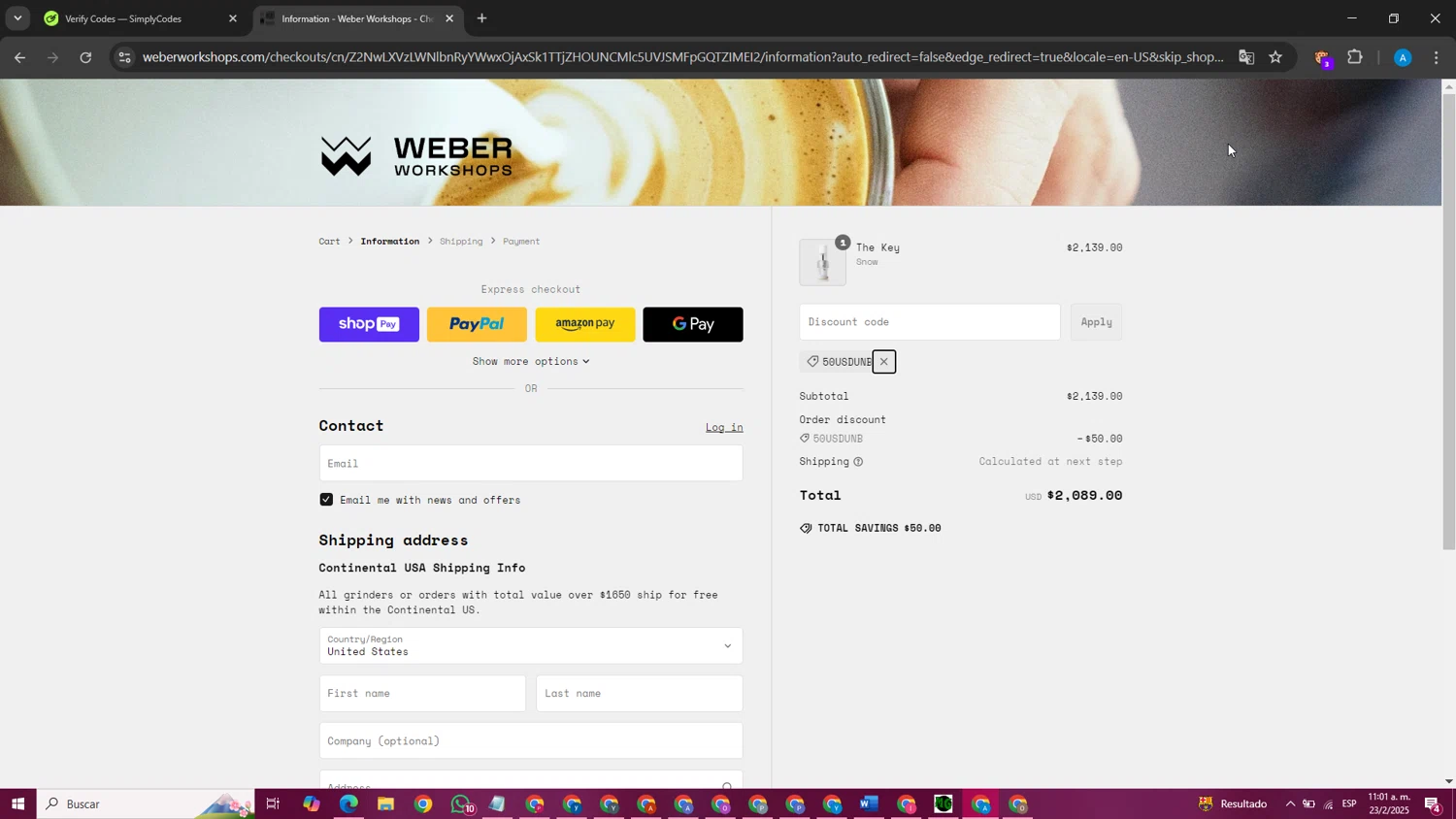Click the Total amount USD $2,089.00

point(1074,496)
